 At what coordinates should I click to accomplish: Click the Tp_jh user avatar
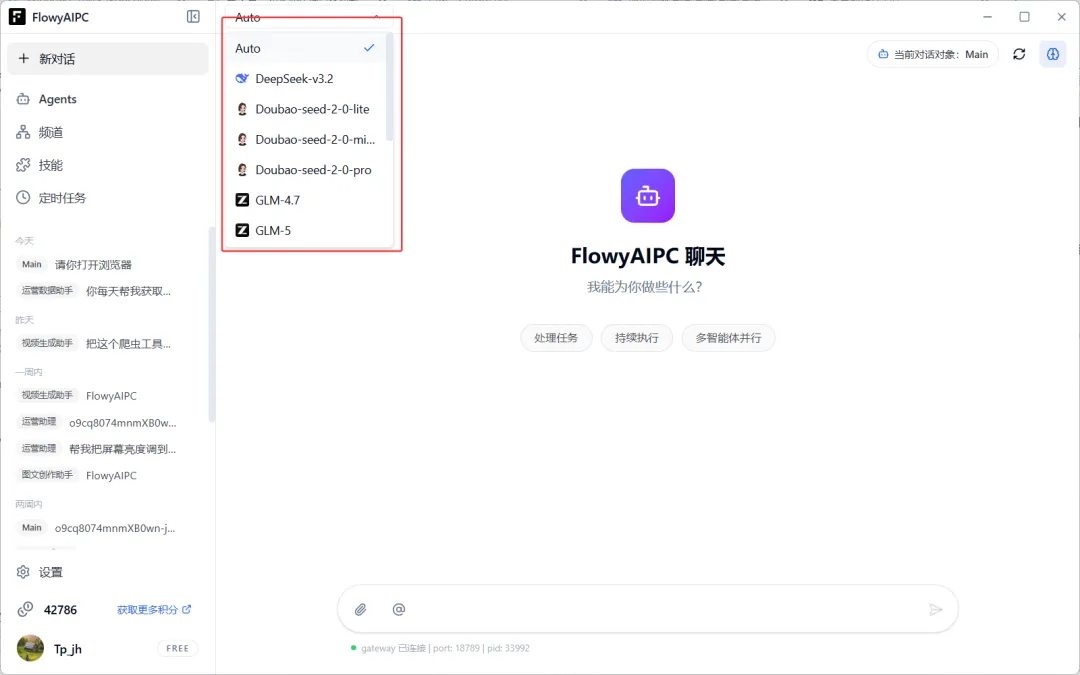click(x=30, y=649)
